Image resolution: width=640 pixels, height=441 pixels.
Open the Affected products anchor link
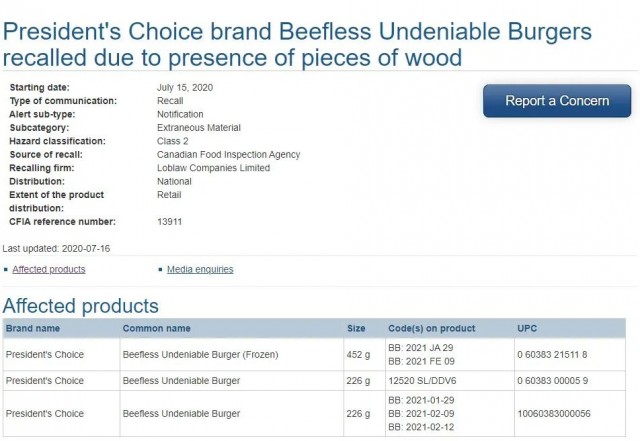coord(49,270)
